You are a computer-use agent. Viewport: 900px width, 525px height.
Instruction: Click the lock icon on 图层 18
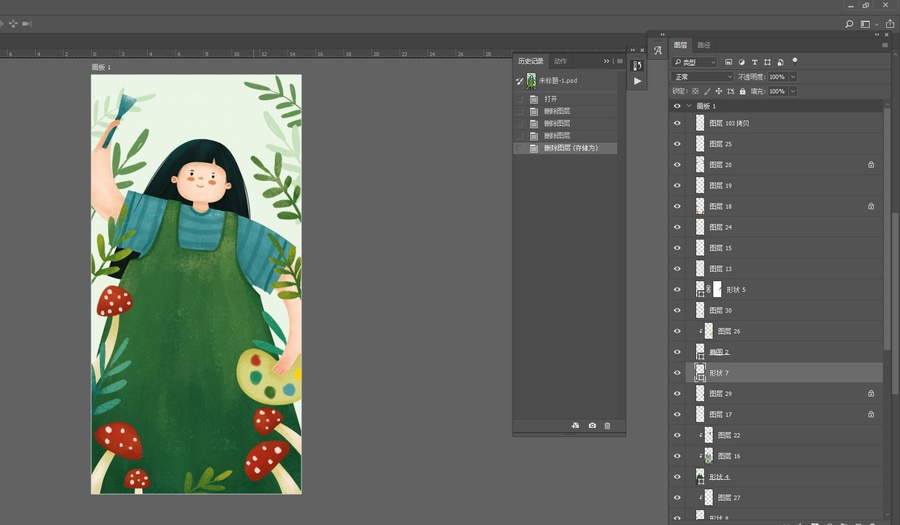(x=871, y=206)
